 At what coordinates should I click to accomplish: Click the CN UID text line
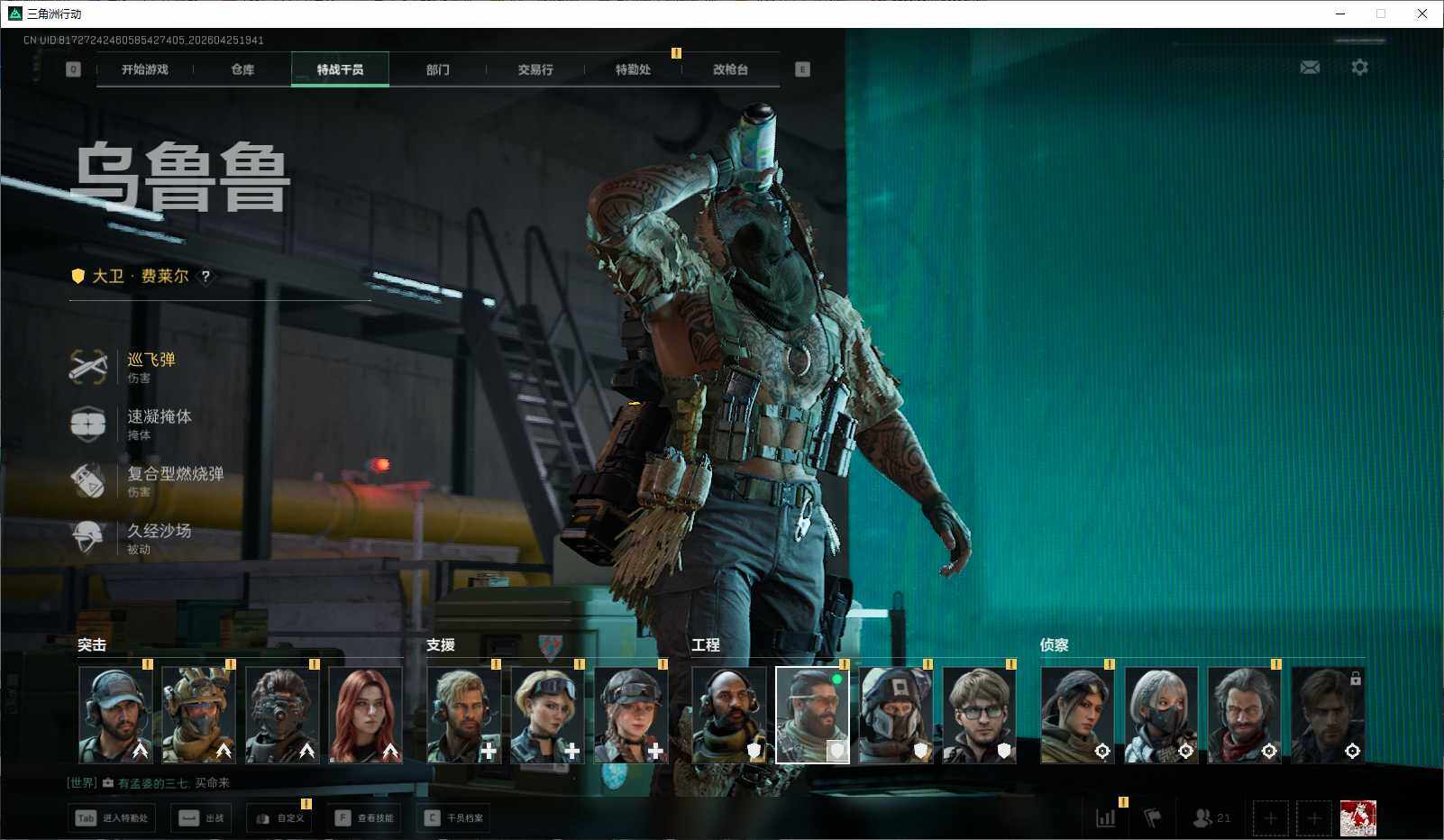(143, 41)
